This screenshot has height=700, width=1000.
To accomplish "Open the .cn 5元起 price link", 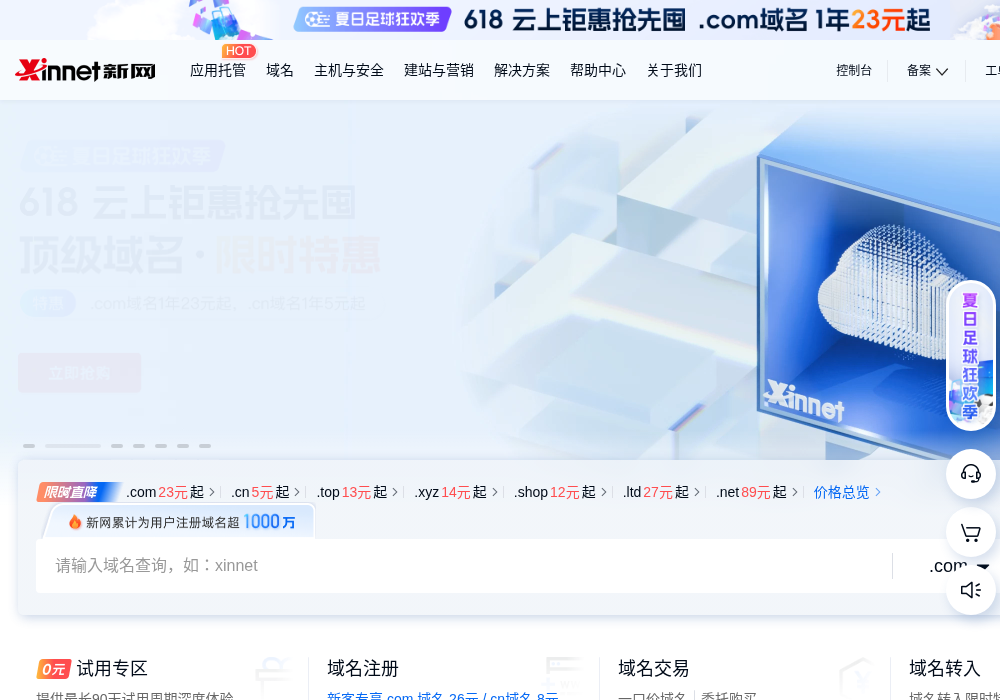I will (265, 492).
